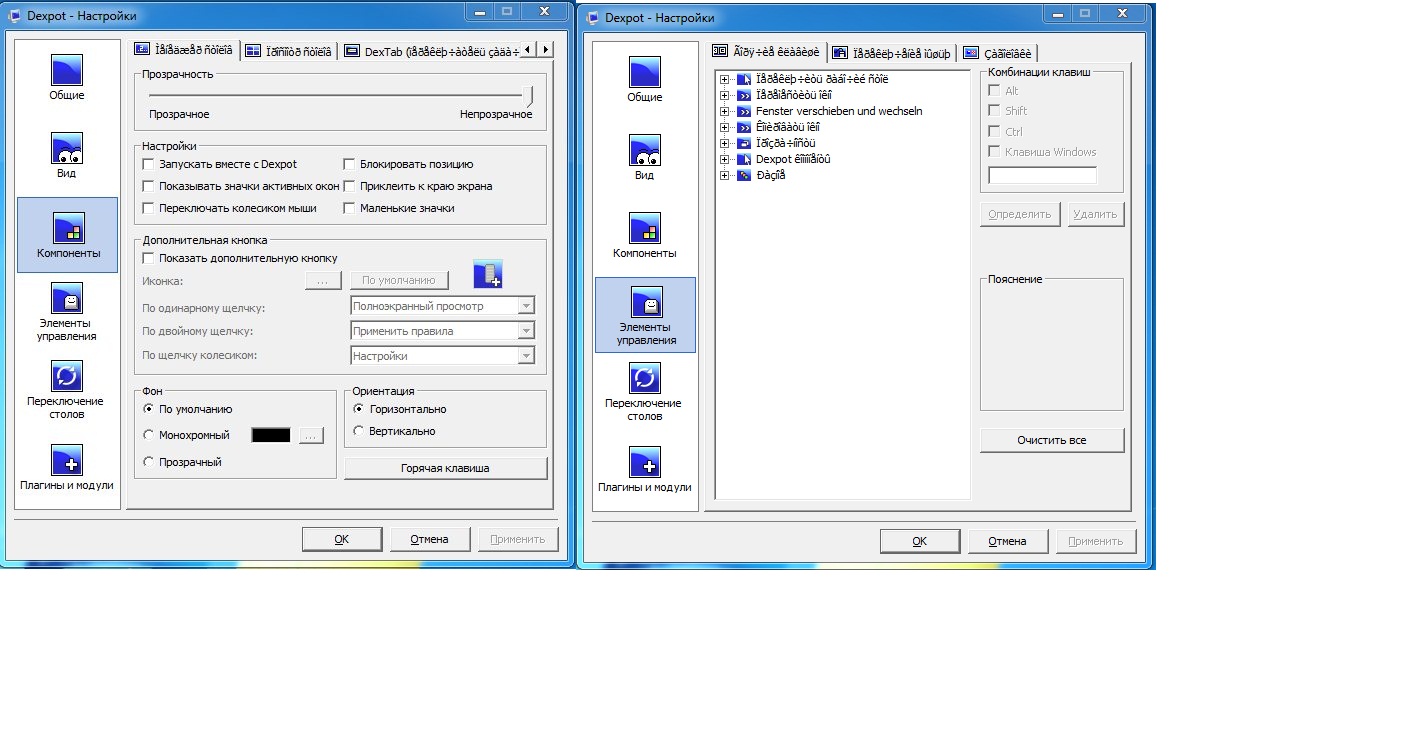1416x740 pixels.
Task: Click the Горячая клавиша button
Action: (445, 468)
